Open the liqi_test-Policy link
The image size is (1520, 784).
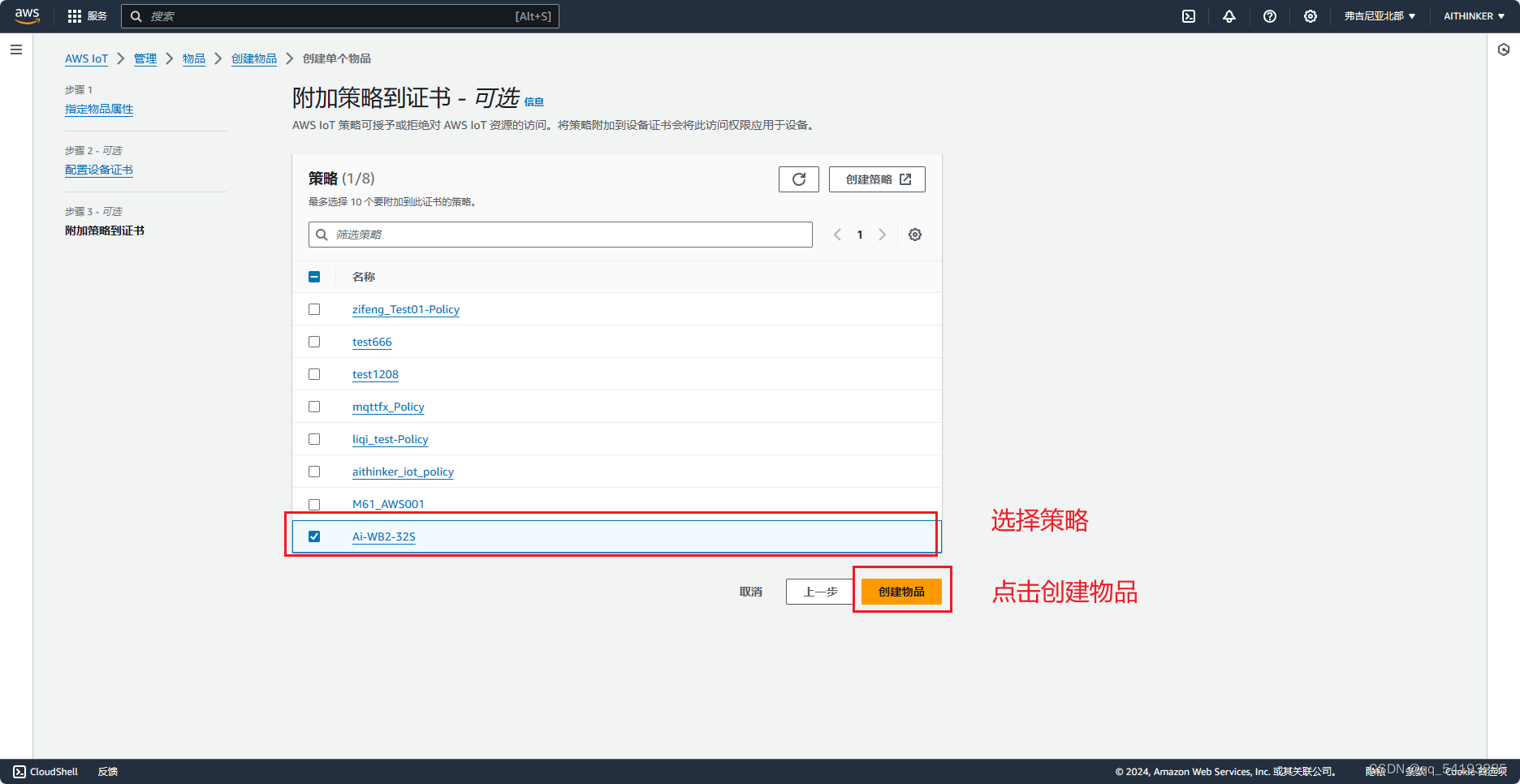(x=391, y=439)
